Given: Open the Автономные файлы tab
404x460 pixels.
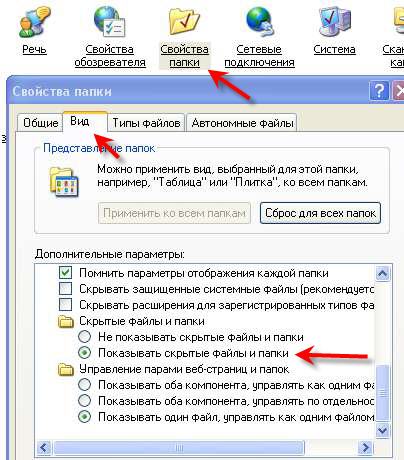Looking at the screenshot, I should pos(242,123).
